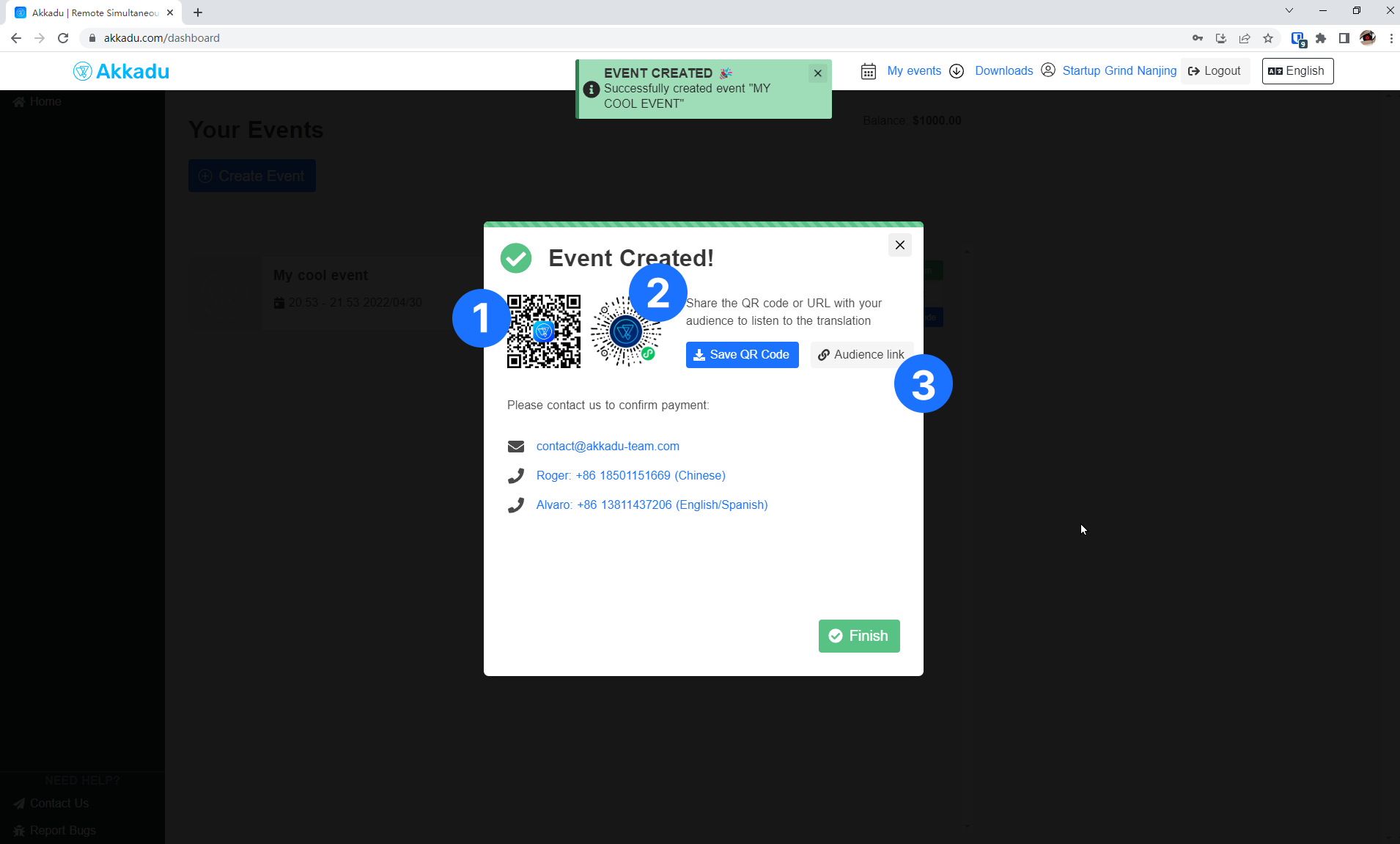Image resolution: width=1400 pixels, height=844 pixels.
Task: View site information via the lock icon
Action: [x=92, y=38]
